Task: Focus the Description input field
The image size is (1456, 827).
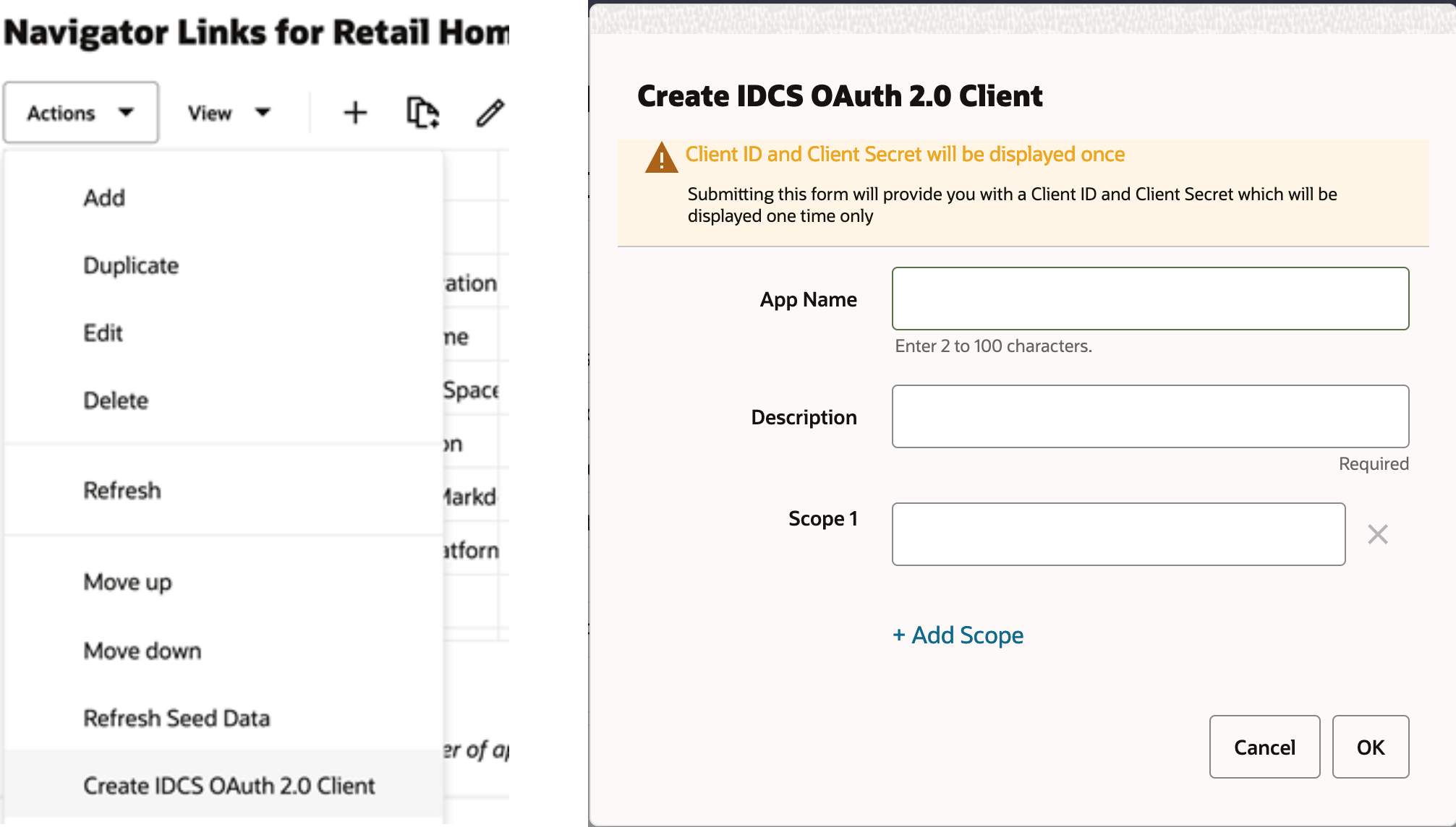Action: coord(1150,416)
